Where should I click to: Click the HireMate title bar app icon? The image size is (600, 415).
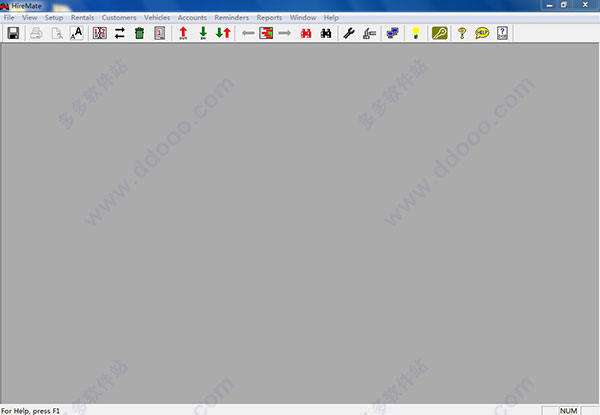tap(5, 6)
